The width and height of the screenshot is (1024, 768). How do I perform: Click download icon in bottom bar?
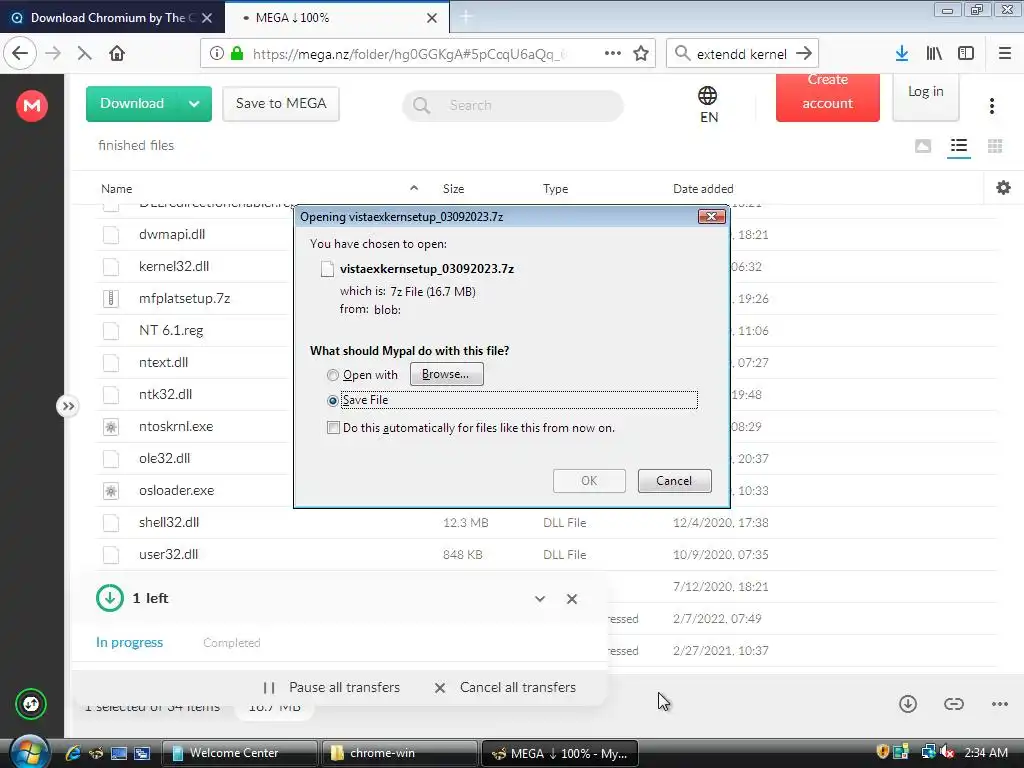pos(908,704)
